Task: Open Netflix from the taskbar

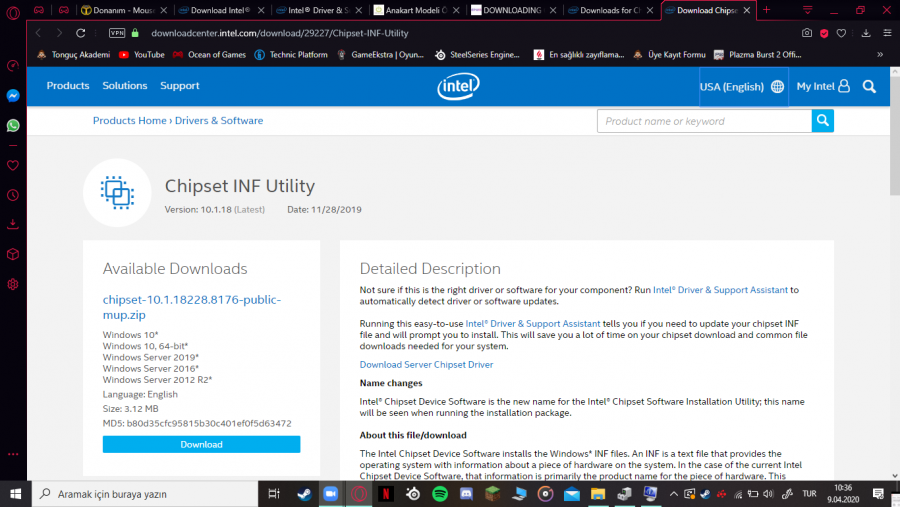Action: point(386,494)
